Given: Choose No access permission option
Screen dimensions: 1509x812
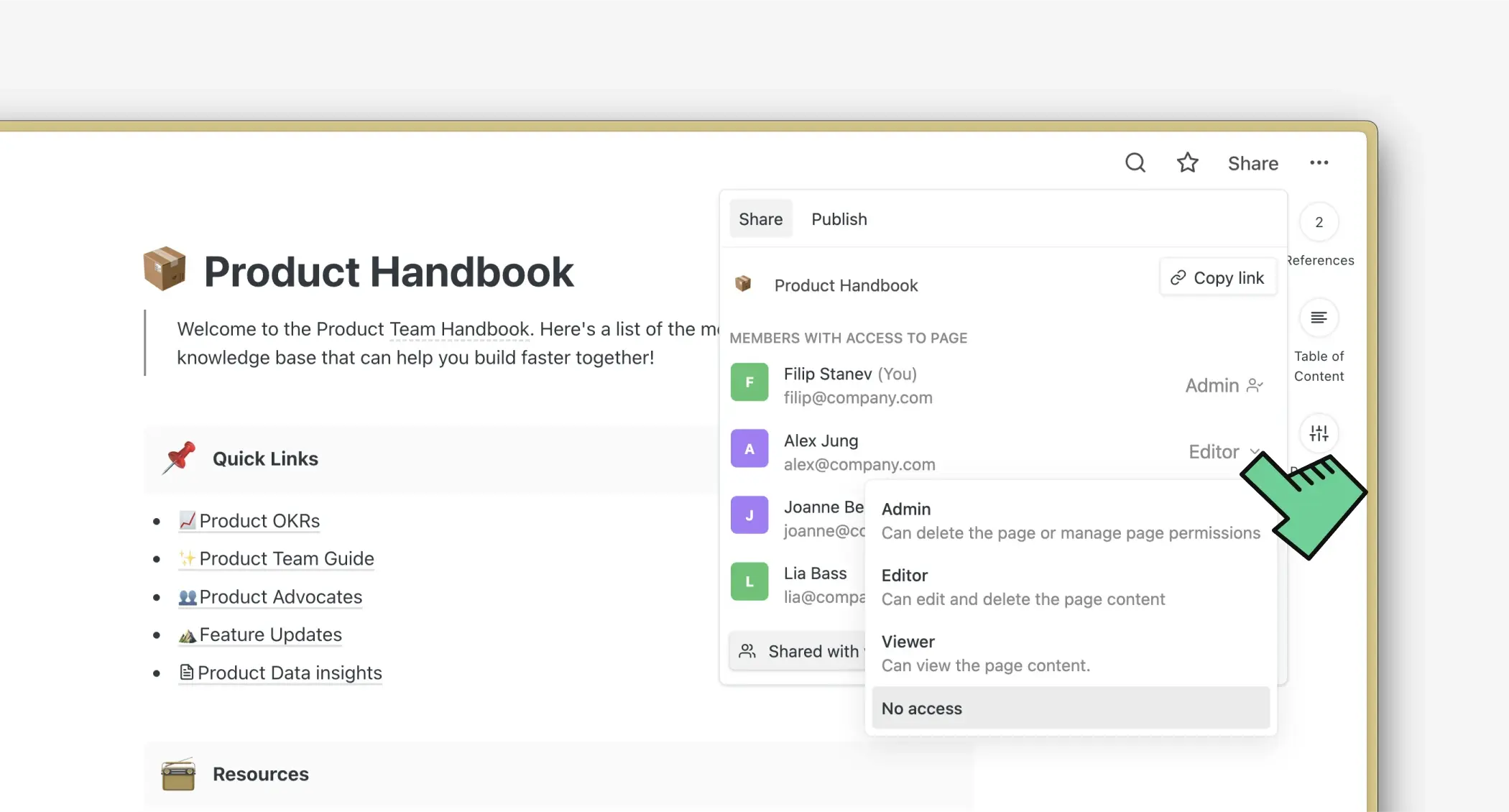Looking at the screenshot, I should click(x=1070, y=709).
